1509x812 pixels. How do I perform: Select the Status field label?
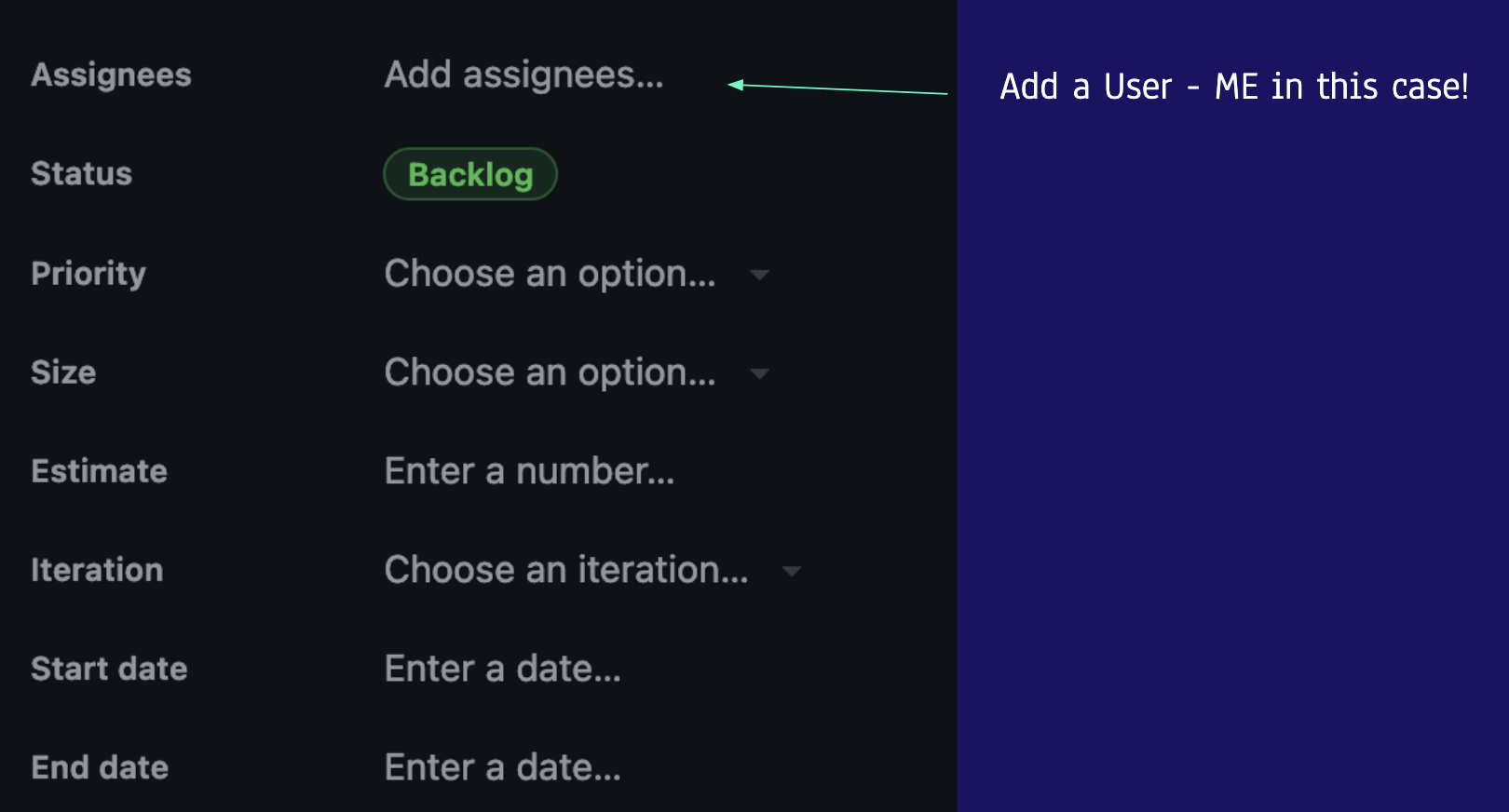[x=81, y=174]
